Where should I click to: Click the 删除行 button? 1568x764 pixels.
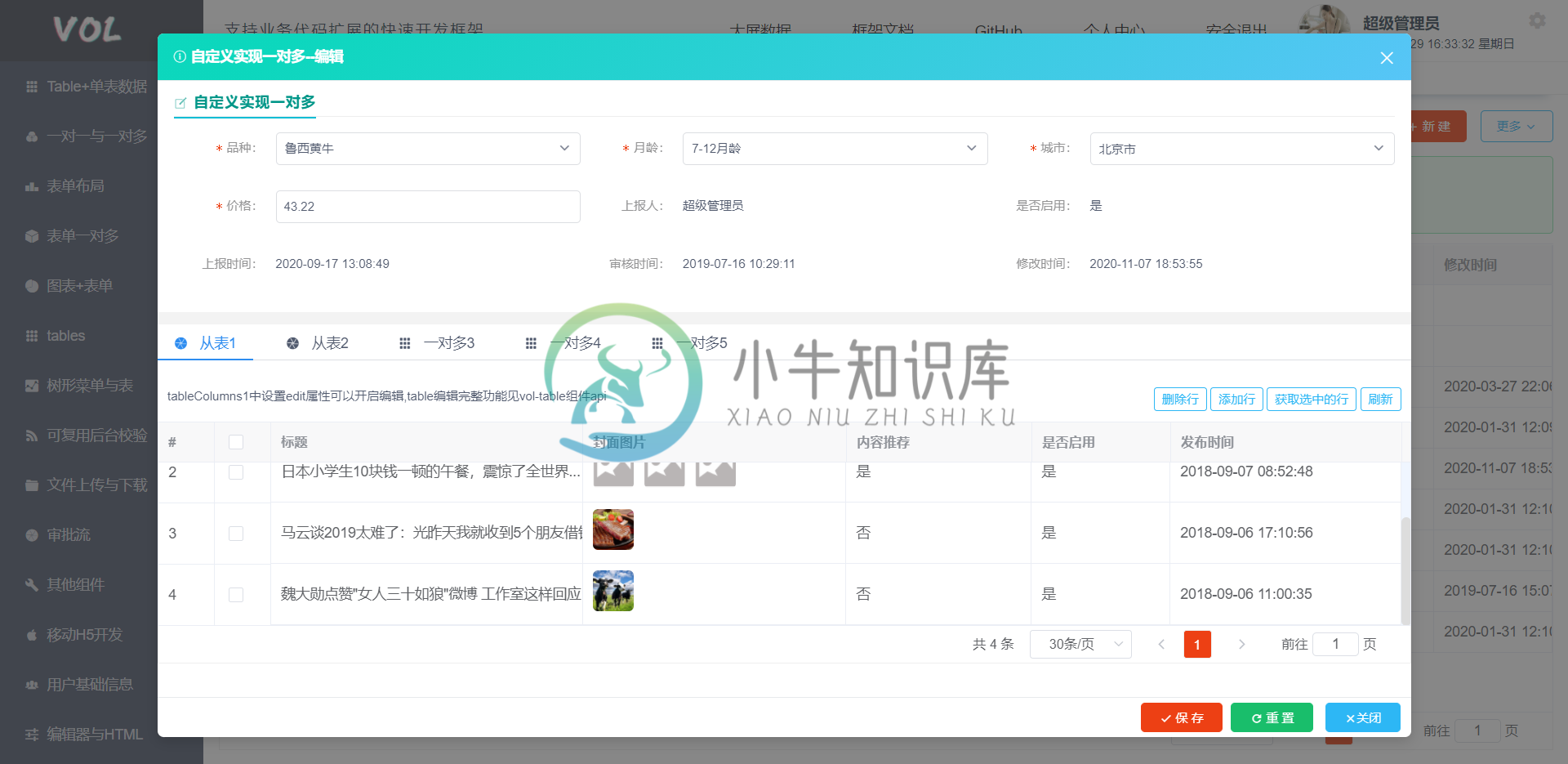pyautogui.click(x=1180, y=400)
